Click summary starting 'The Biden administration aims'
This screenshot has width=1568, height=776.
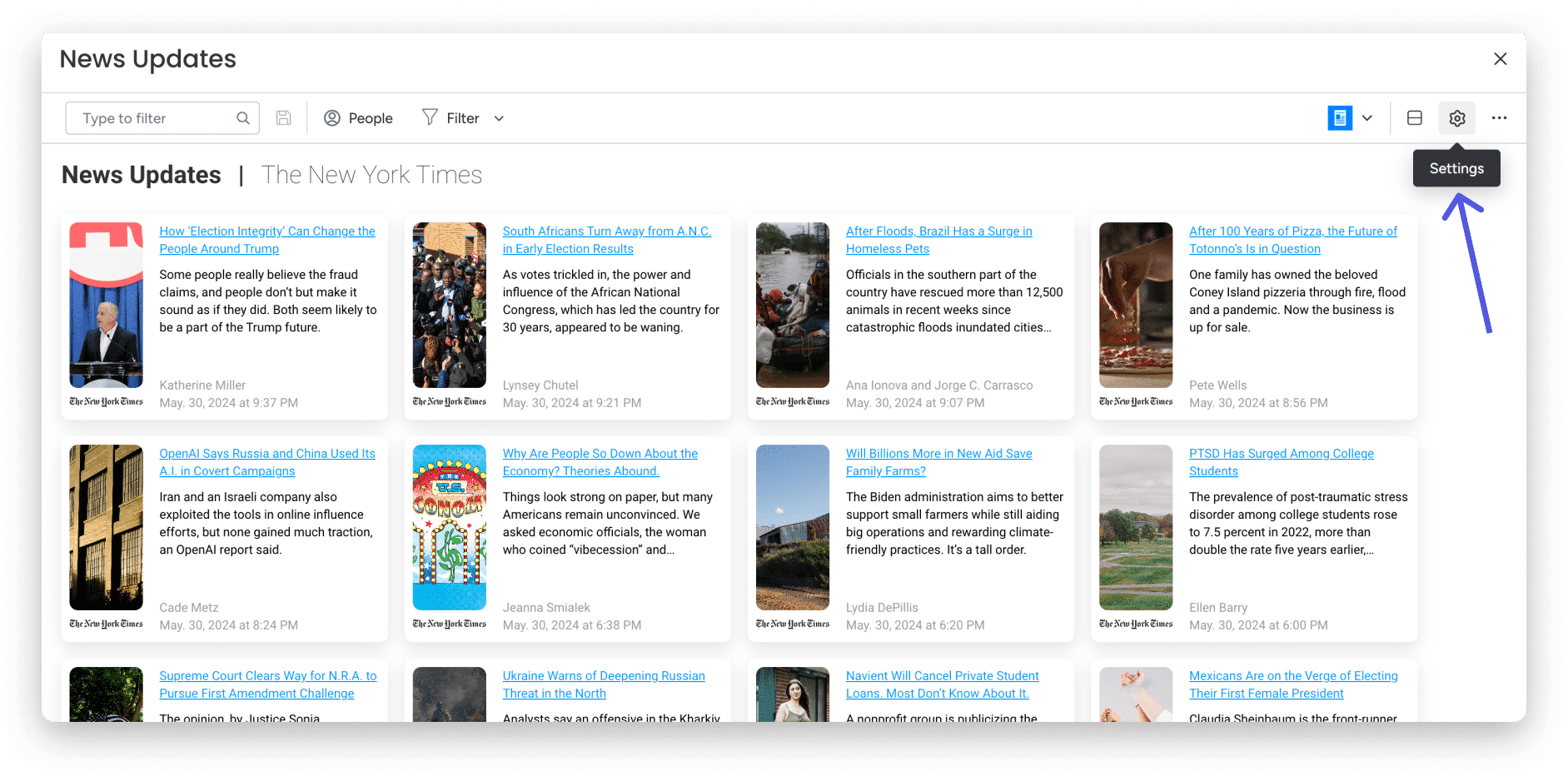(x=954, y=523)
